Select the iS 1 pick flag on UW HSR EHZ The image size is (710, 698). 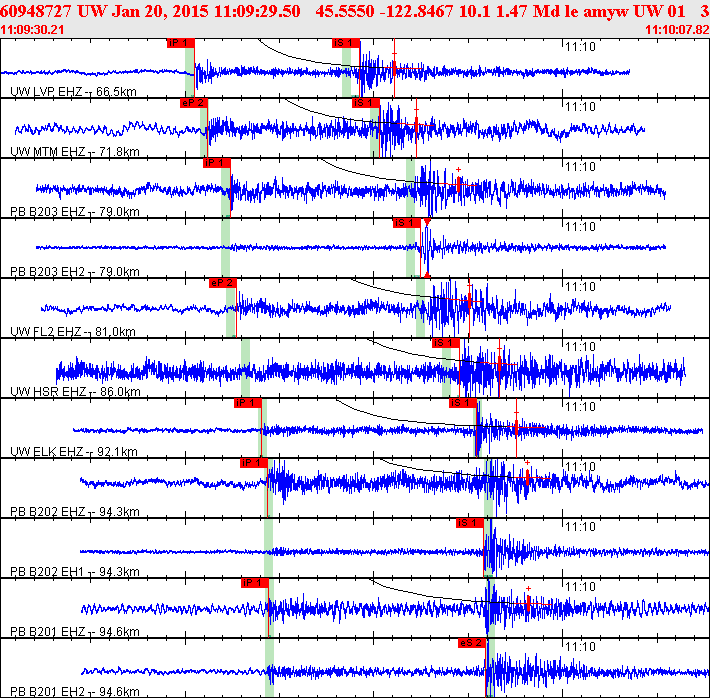[x=446, y=342]
